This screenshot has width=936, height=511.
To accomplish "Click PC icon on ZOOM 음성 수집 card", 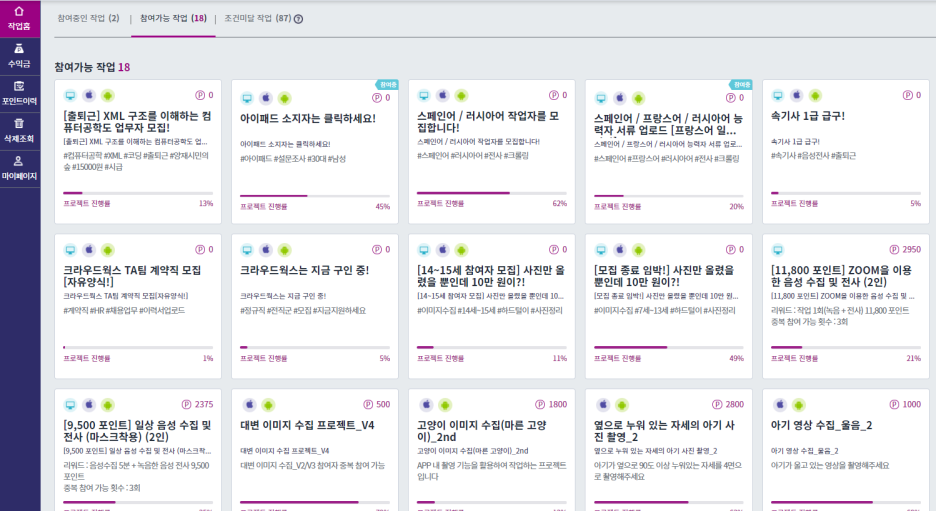I will (x=778, y=250).
